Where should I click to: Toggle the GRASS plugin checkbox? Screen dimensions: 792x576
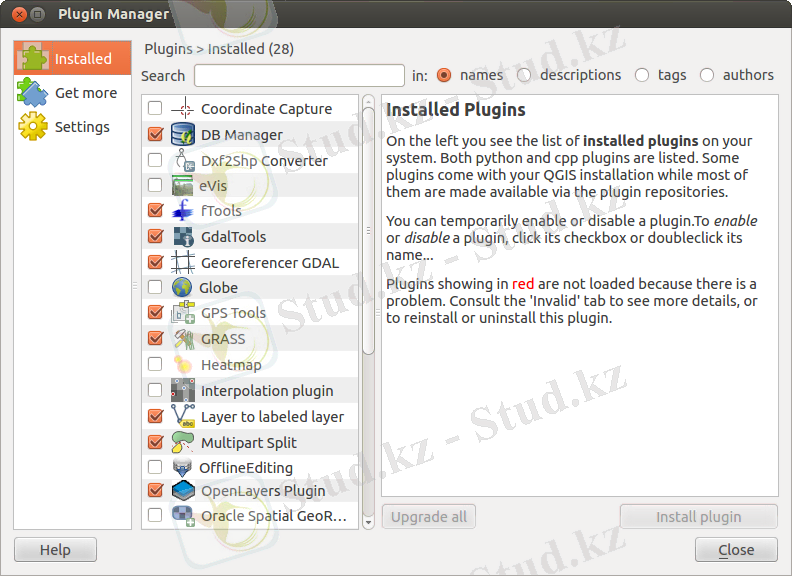pyautogui.click(x=156, y=338)
